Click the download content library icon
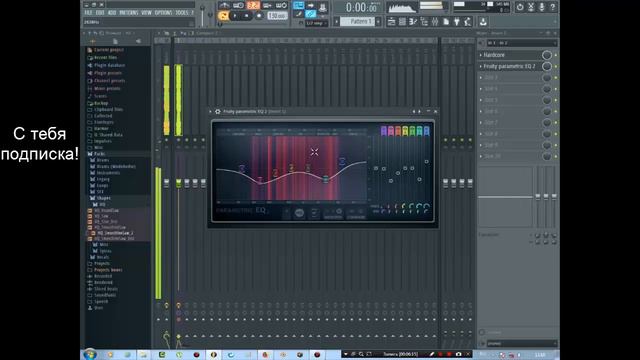Screen dimensions: 640x360 coord(483,22)
